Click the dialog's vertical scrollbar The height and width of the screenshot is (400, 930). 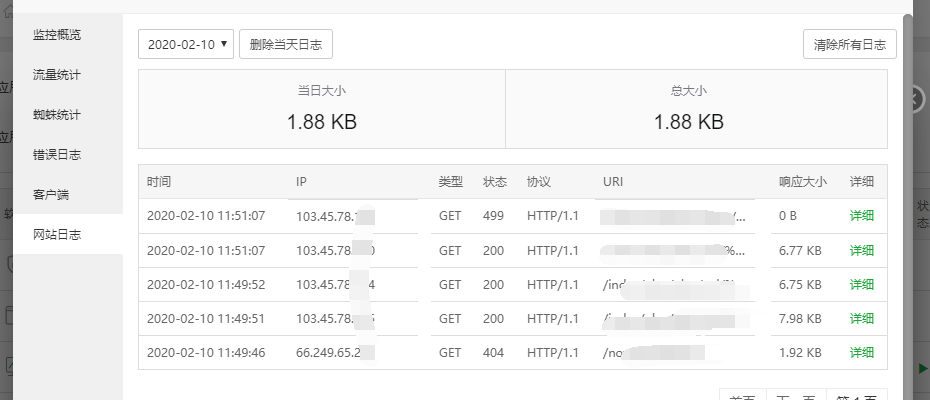907,200
